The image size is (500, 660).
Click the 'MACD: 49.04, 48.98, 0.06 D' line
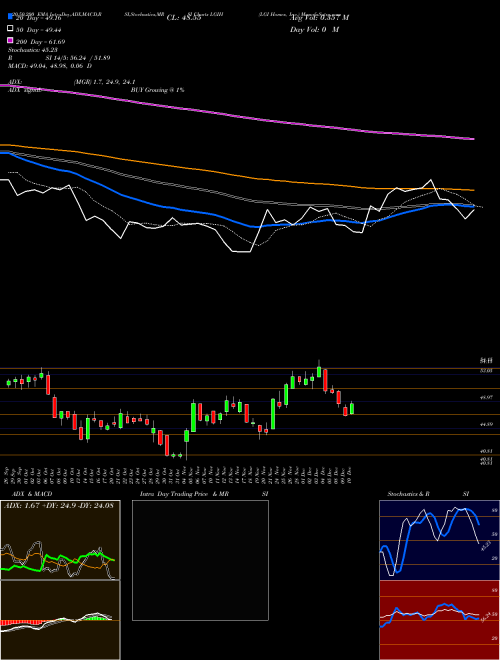click(50, 66)
